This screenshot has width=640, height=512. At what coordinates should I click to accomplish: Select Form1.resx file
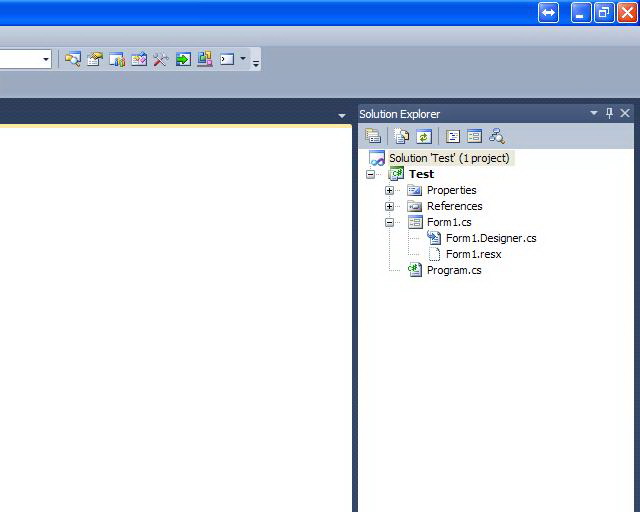click(x=473, y=254)
